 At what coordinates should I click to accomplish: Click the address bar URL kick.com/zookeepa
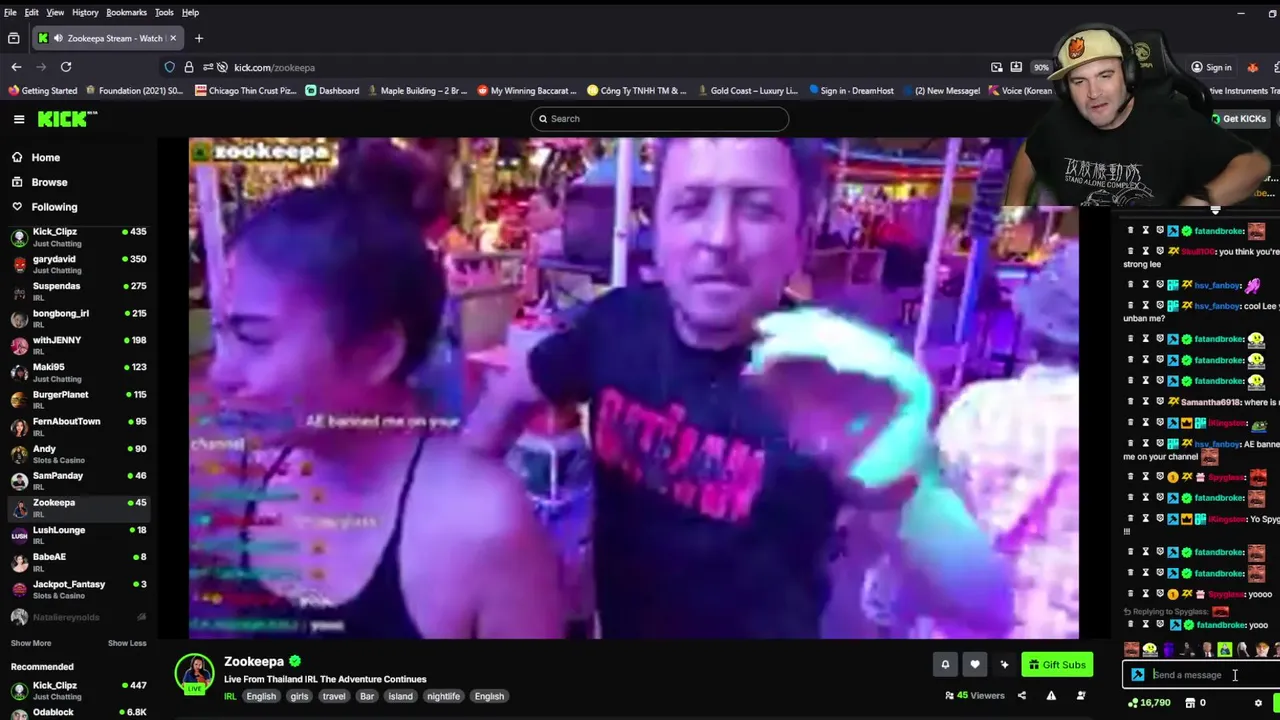pos(274,67)
